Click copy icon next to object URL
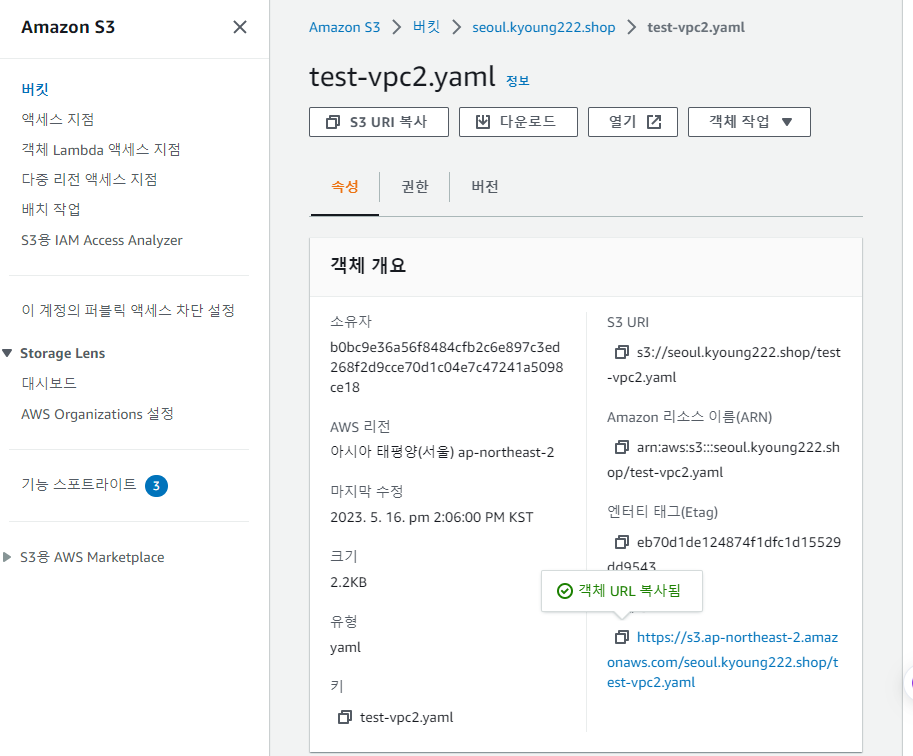Image resolution: width=913 pixels, height=756 pixels. click(622, 637)
